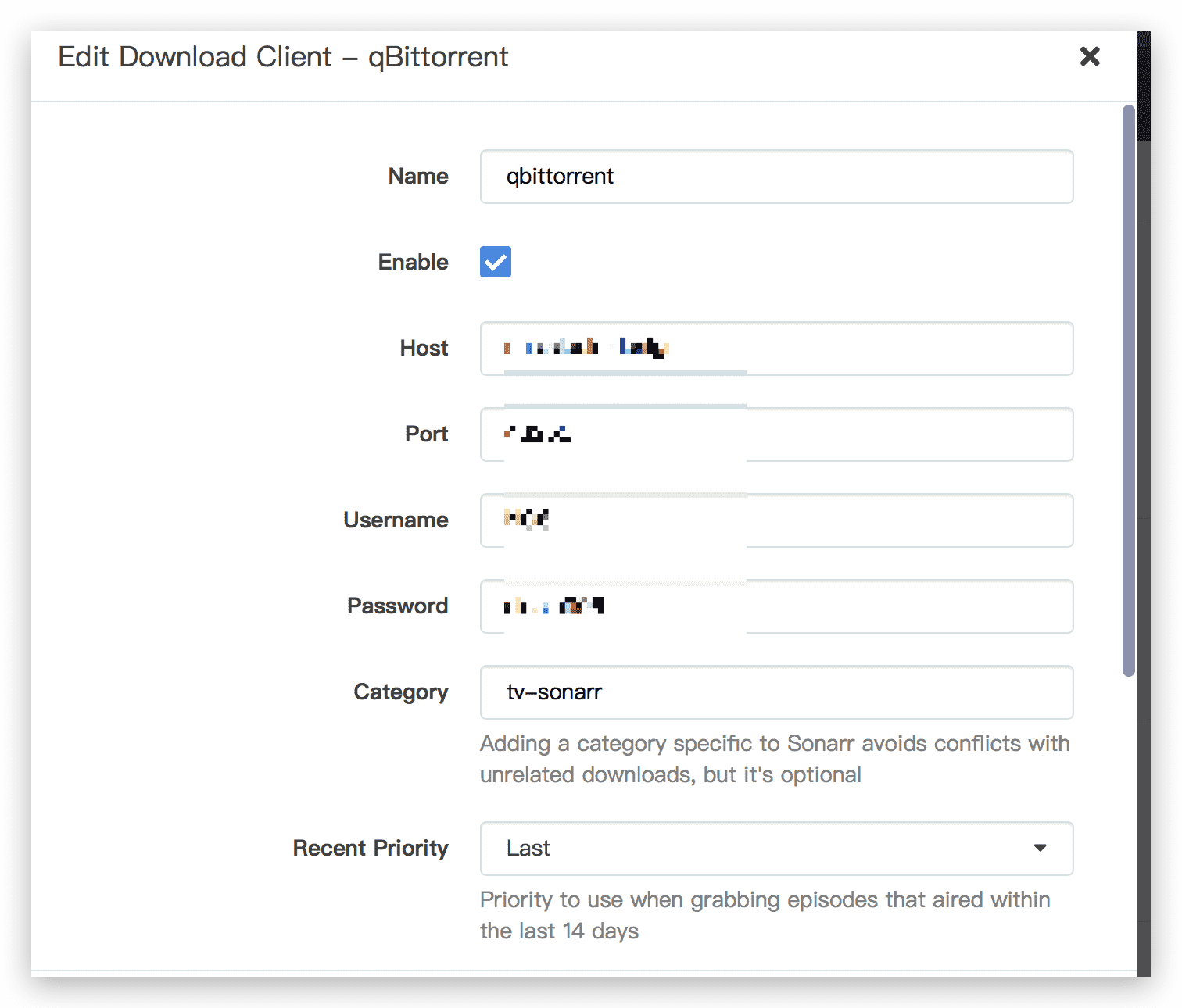Image resolution: width=1182 pixels, height=1008 pixels.
Task: Focus the Host input field
Action: [x=776, y=349]
